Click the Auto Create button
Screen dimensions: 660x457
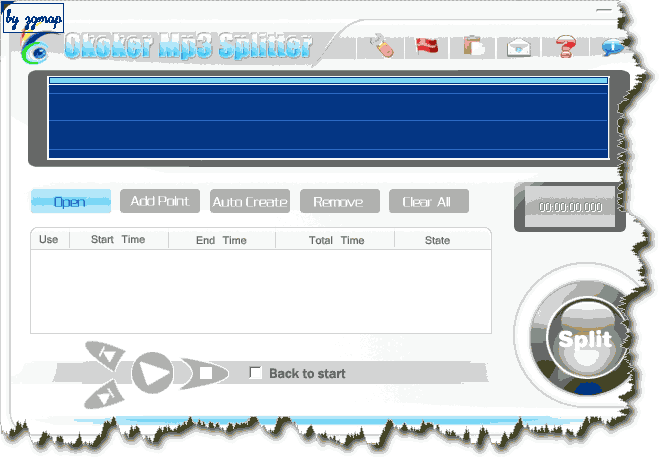pos(250,201)
